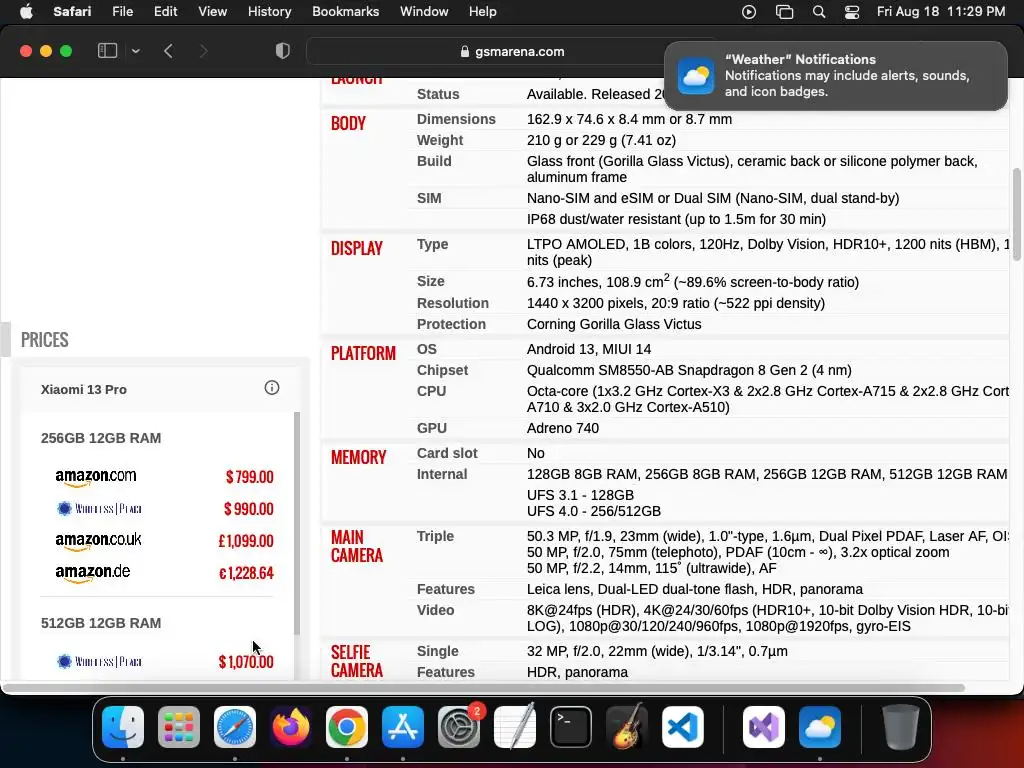Launch Visual Studio Code from the Dock

683,727
